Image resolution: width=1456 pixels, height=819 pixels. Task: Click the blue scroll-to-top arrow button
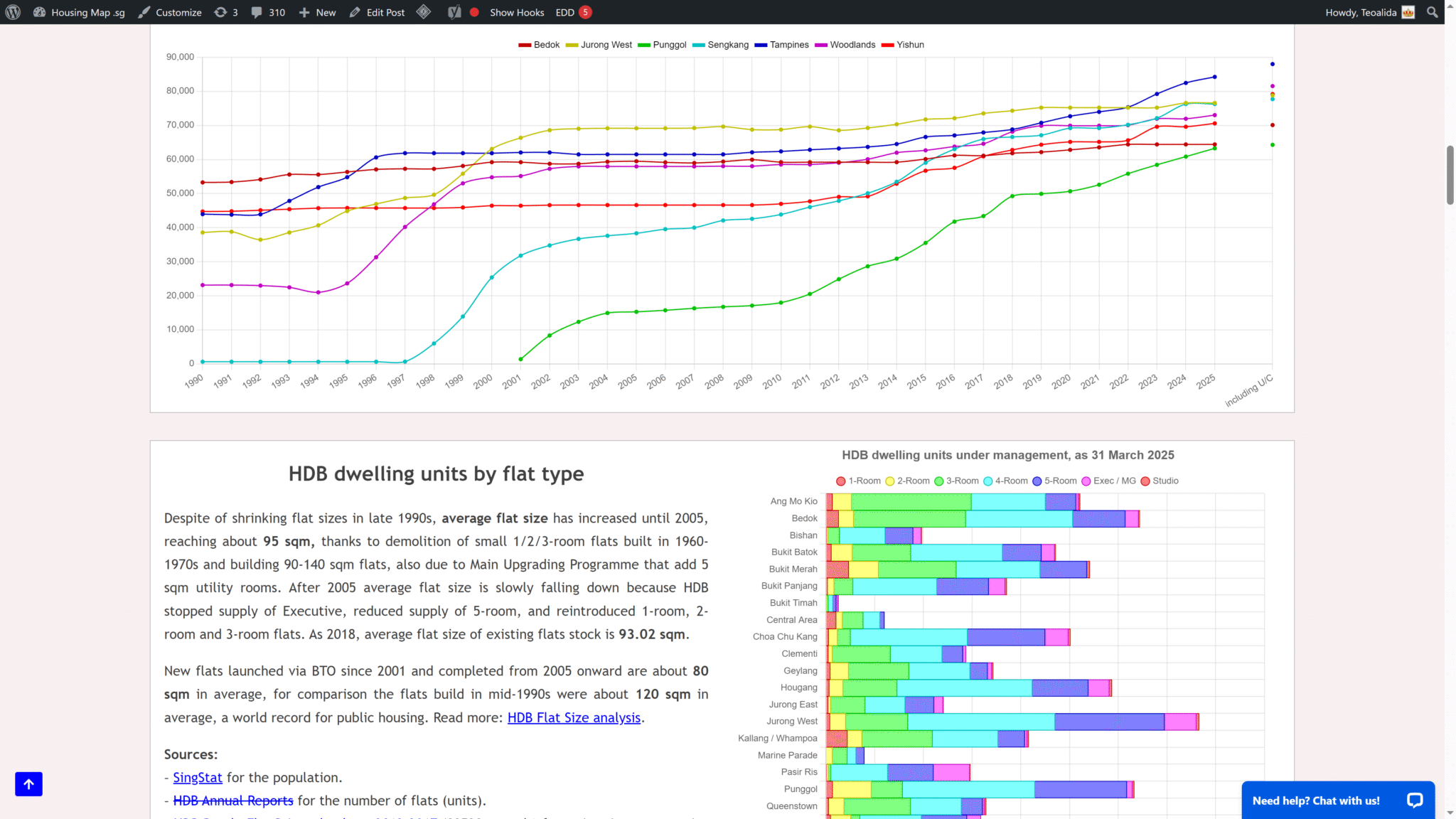point(28,783)
